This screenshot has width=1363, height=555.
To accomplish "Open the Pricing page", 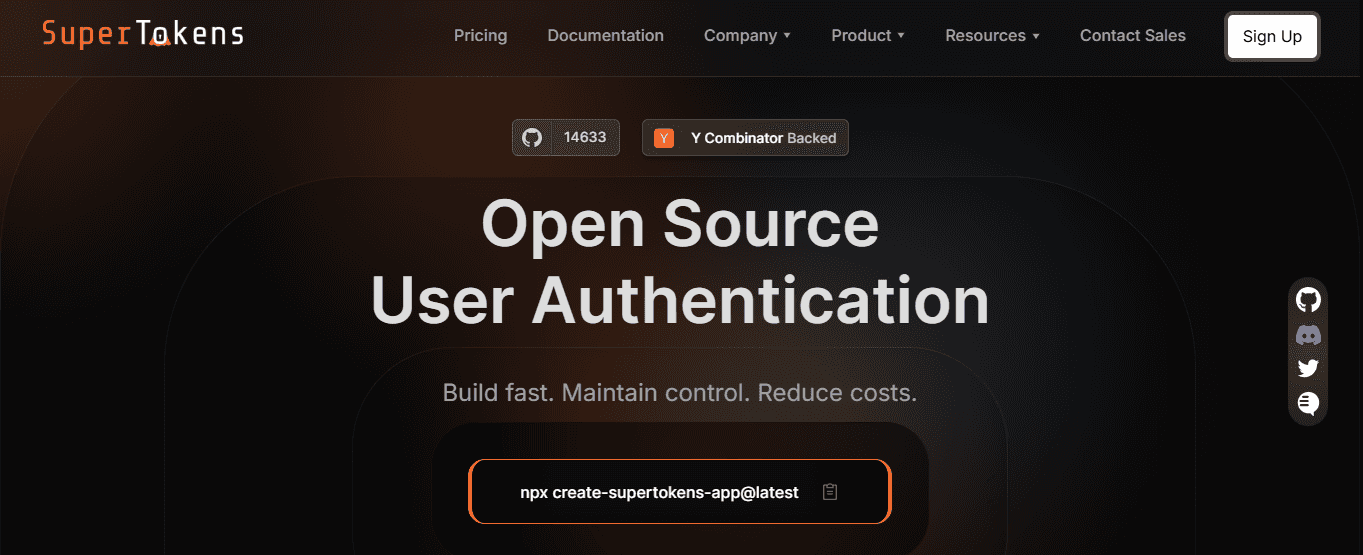I will click(x=480, y=36).
